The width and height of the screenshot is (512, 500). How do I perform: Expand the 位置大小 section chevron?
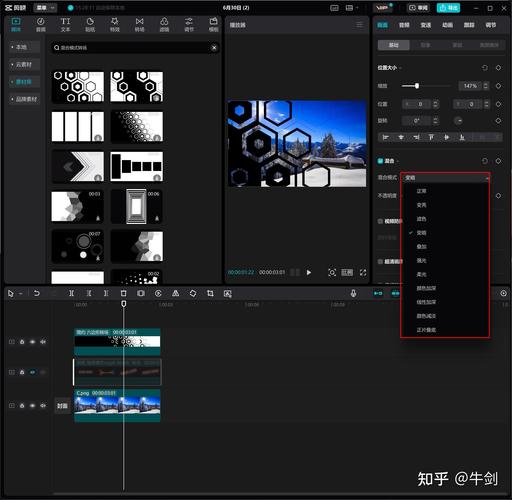[x=400, y=68]
